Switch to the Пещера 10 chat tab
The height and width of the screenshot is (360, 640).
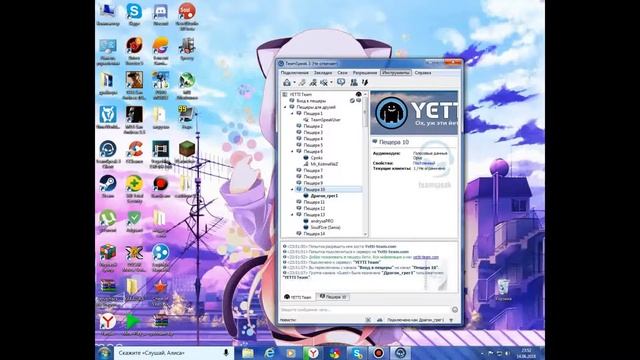tap(333, 297)
